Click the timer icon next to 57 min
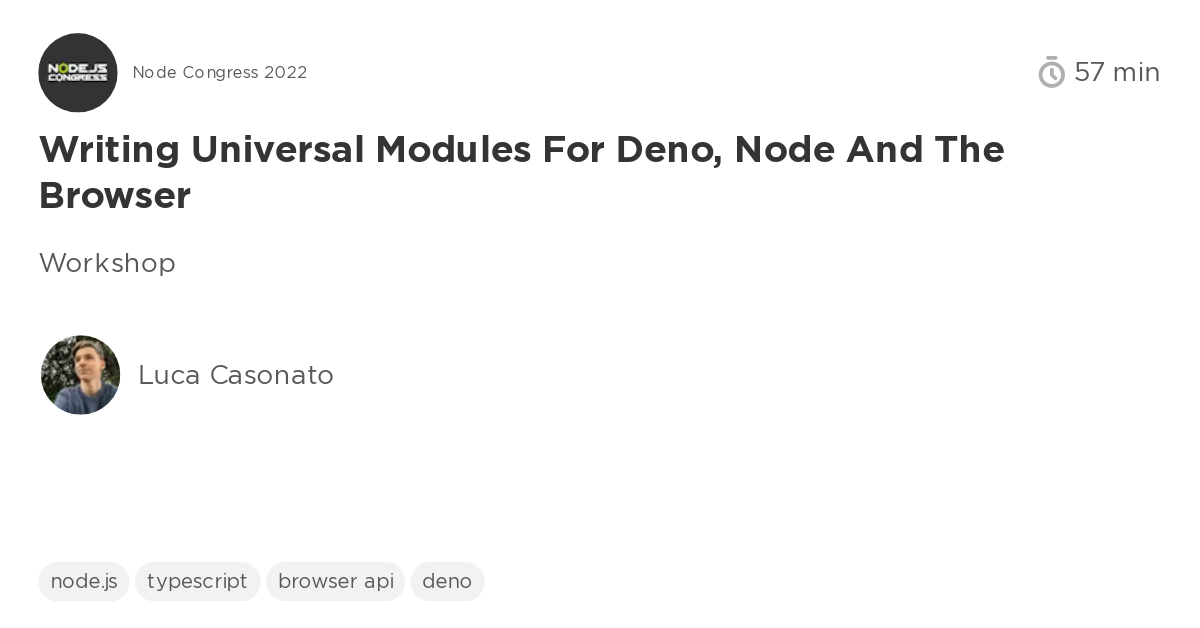Image resolution: width=1200 pixels, height=628 pixels. 1051,72
